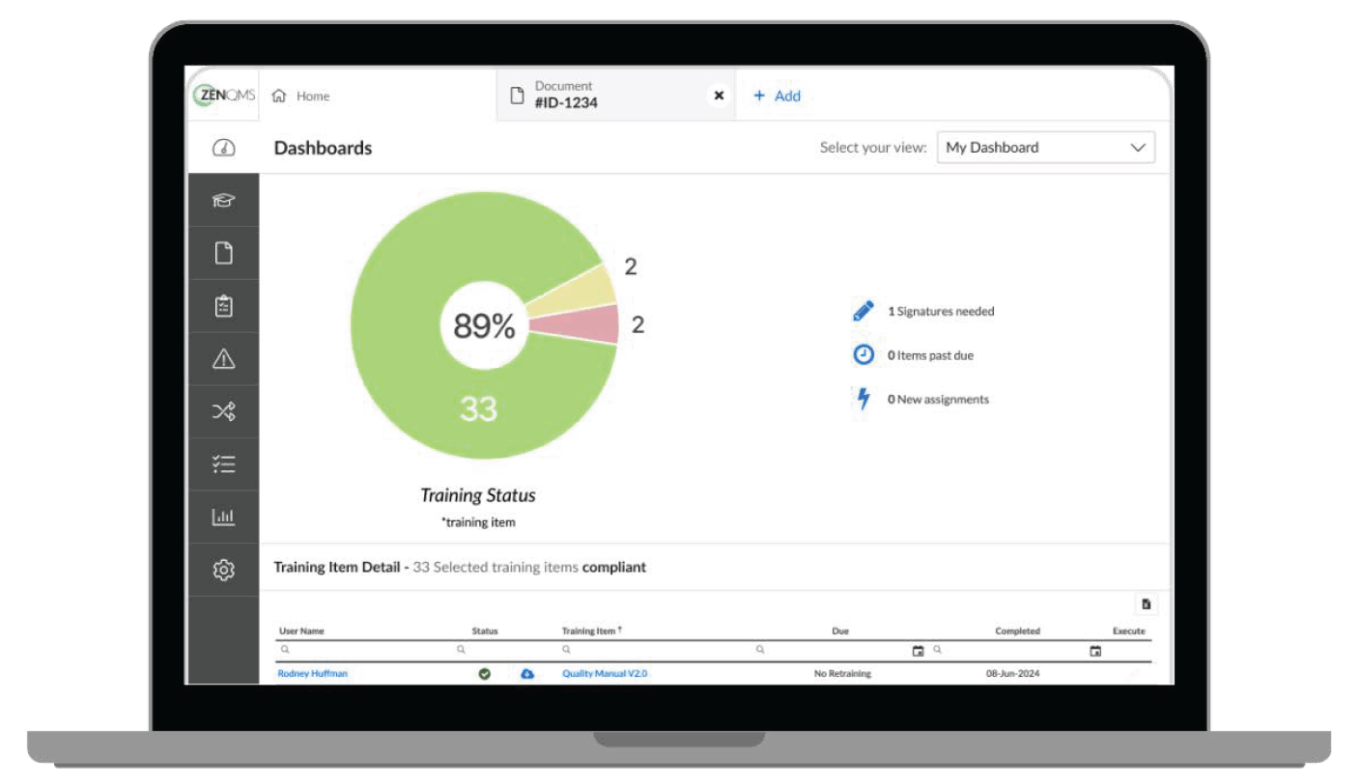
Task: Open the calendar picker in the Completed column
Action: [x=1095, y=651]
